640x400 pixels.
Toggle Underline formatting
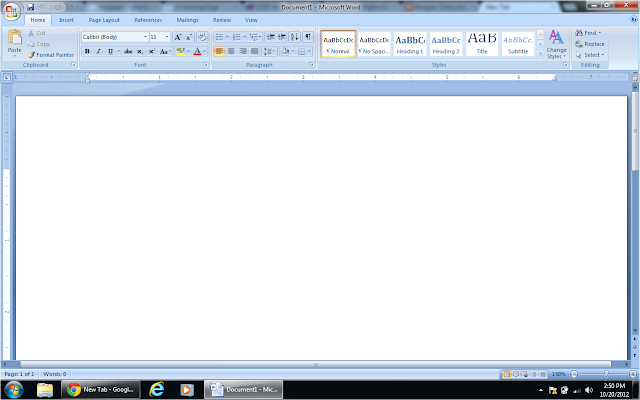(x=110, y=51)
